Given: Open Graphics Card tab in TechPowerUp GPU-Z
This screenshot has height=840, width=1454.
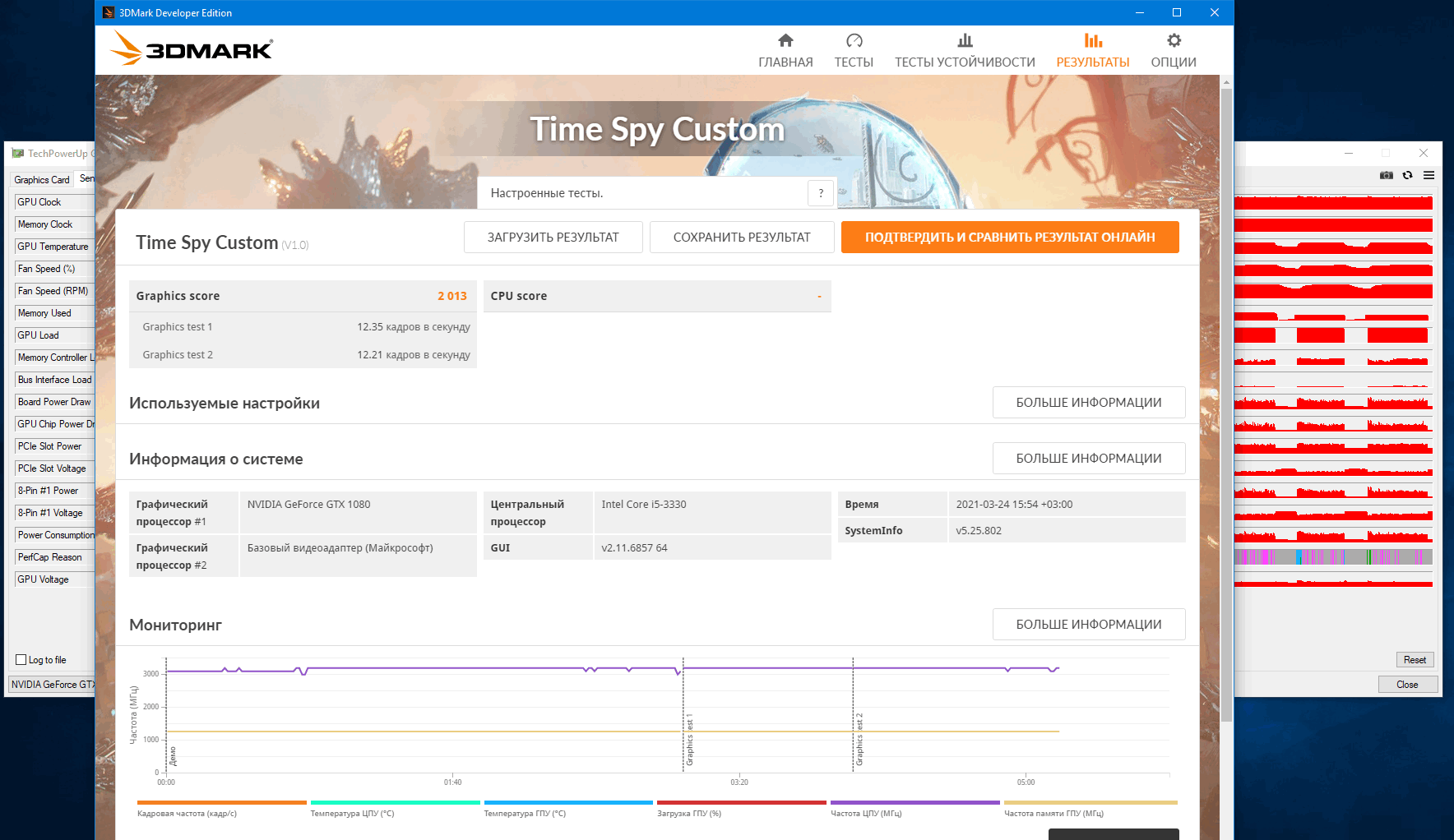Looking at the screenshot, I should [x=41, y=179].
